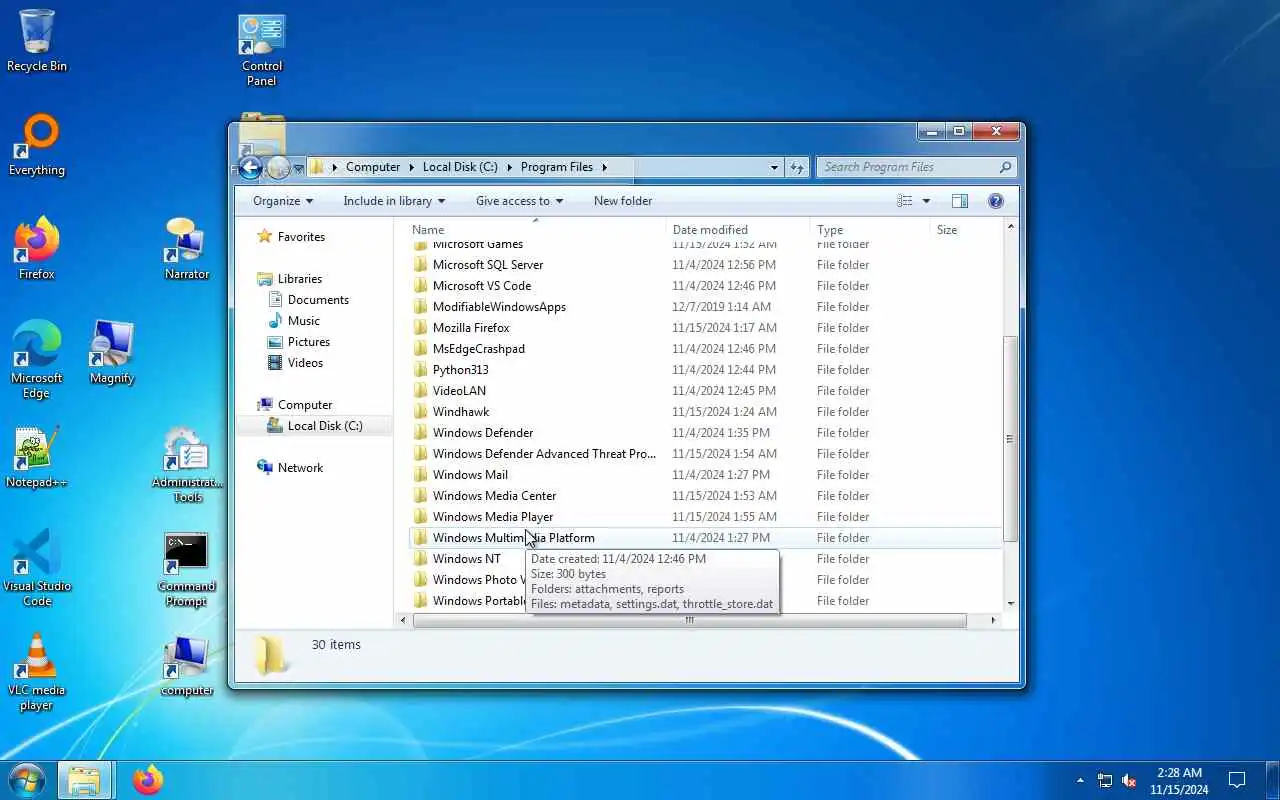Expand the arrow after Program Files breadcrumb
Image resolution: width=1280 pixels, height=800 pixels.
(x=605, y=167)
